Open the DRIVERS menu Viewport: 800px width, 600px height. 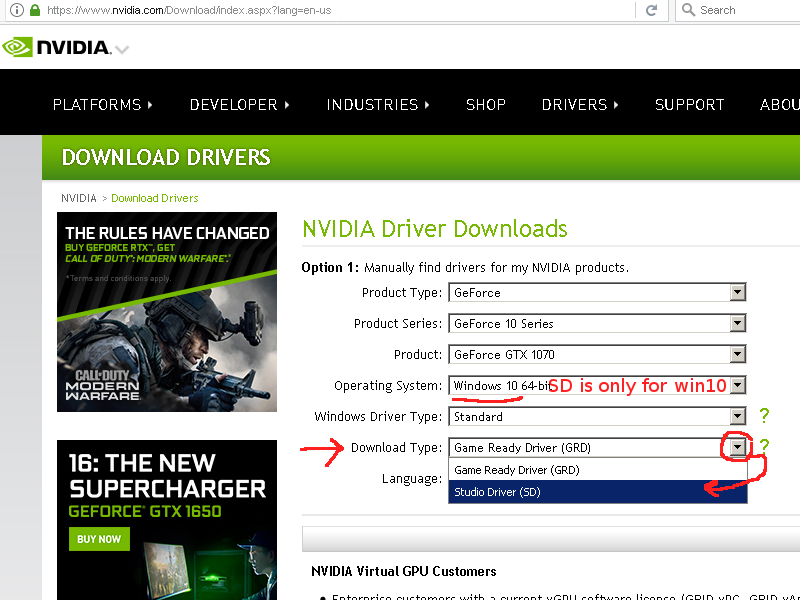coord(580,105)
